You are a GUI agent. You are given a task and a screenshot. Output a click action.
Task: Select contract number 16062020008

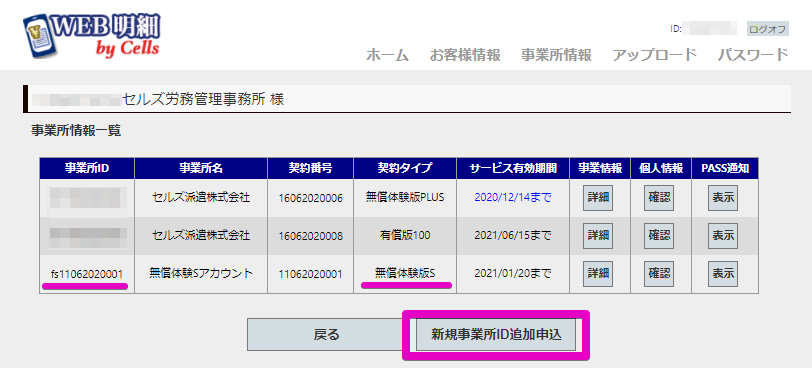pyautogui.click(x=311, y=236)
